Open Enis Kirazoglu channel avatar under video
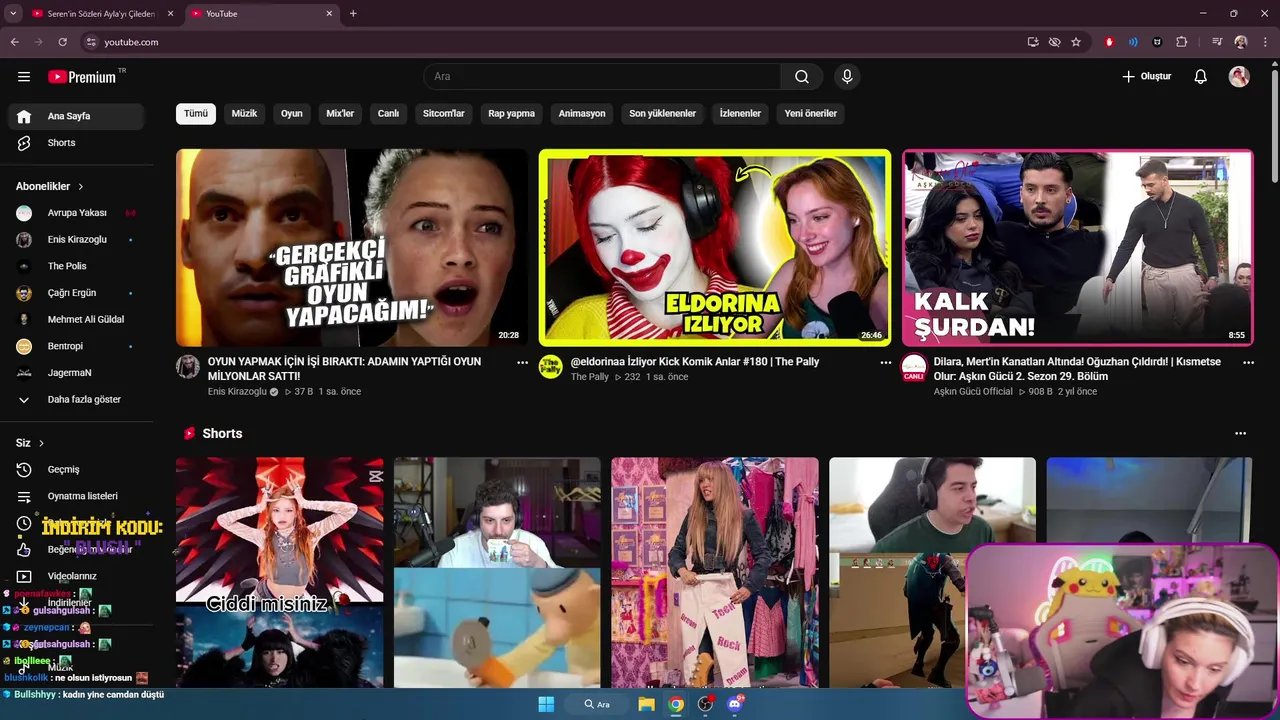The image size is (1280, 720). pyautogui.click(x=188, y=366)
